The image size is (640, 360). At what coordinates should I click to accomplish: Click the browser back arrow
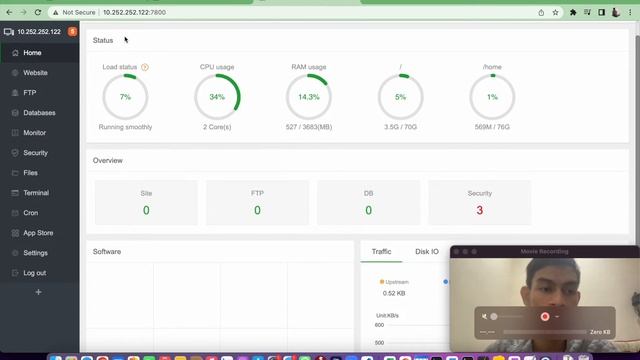[9, 12]
